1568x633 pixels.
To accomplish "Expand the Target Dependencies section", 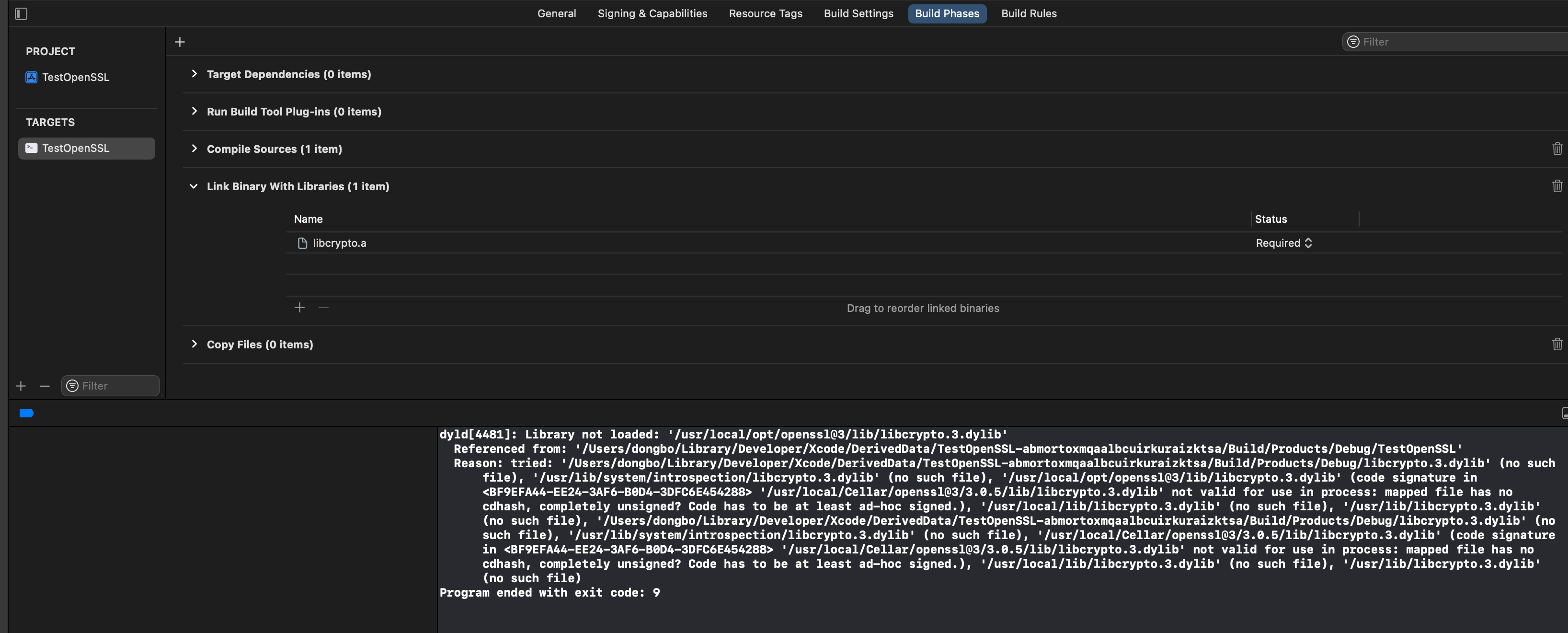I will pyautogui.click(x=193, y=73).
